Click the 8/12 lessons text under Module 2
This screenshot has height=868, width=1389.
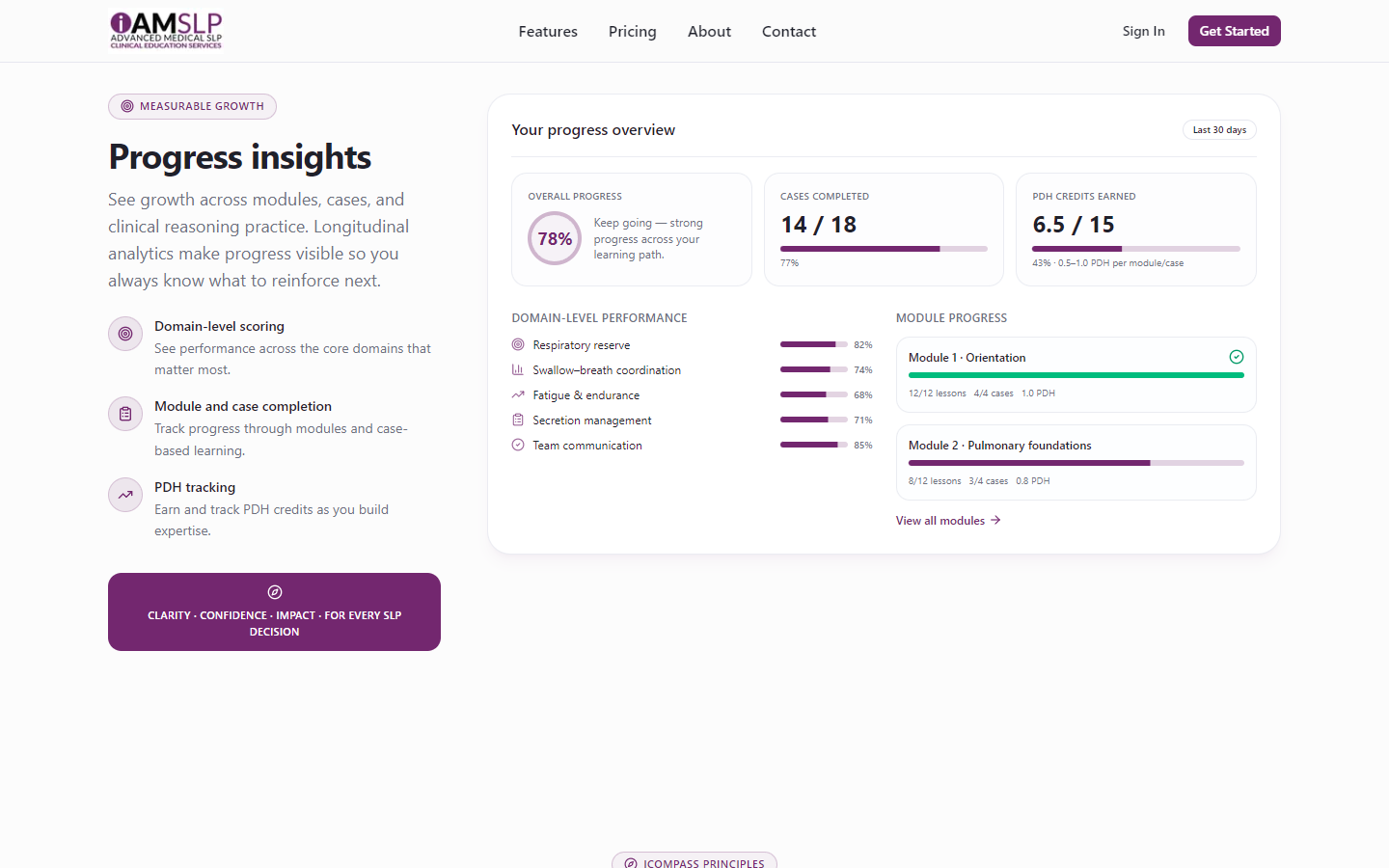pyautogui.click(x=935, y=481)
